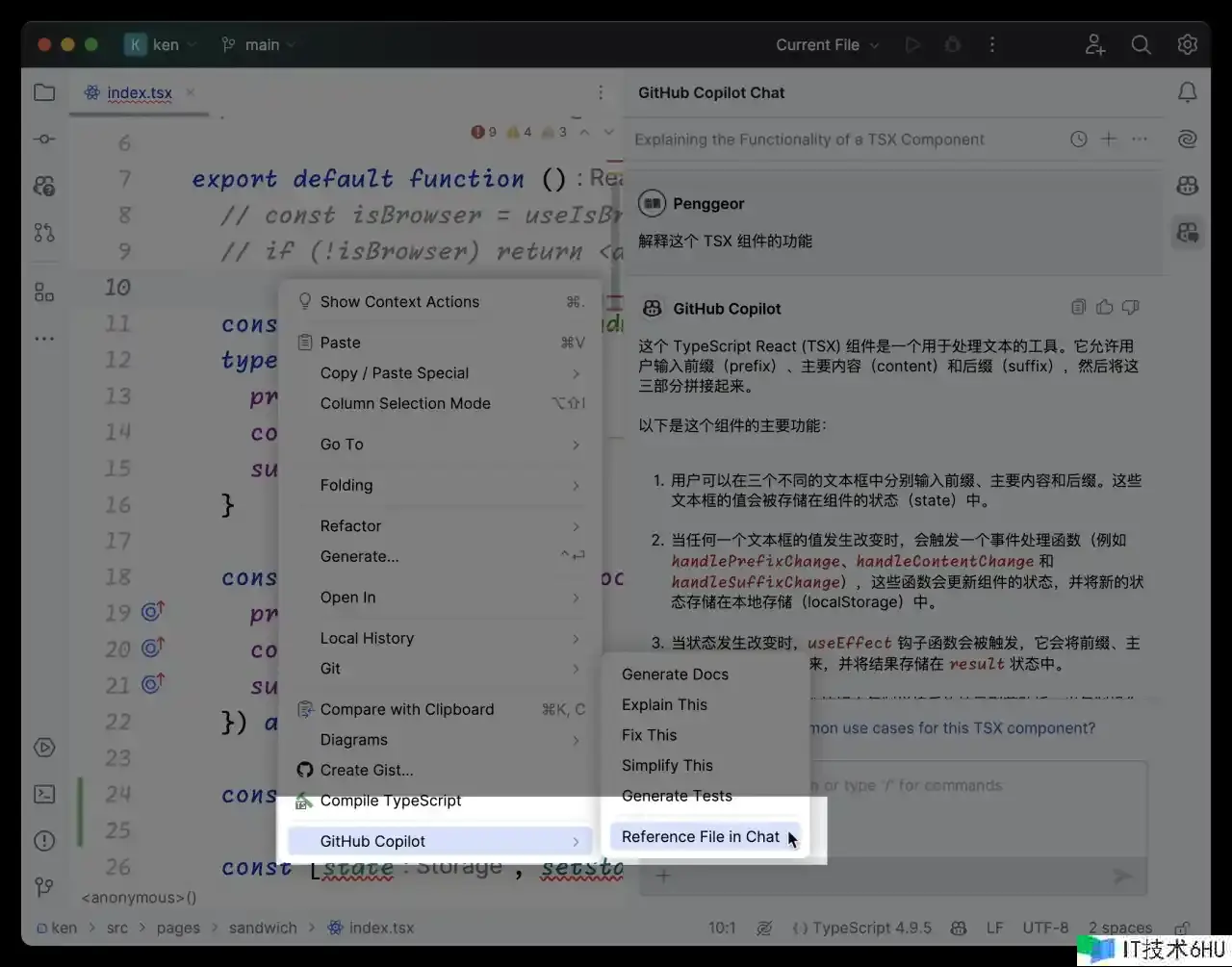Open the Problems tool window icon
The width and height of the screenshot is (1232, 967).
tap(44, 840)
